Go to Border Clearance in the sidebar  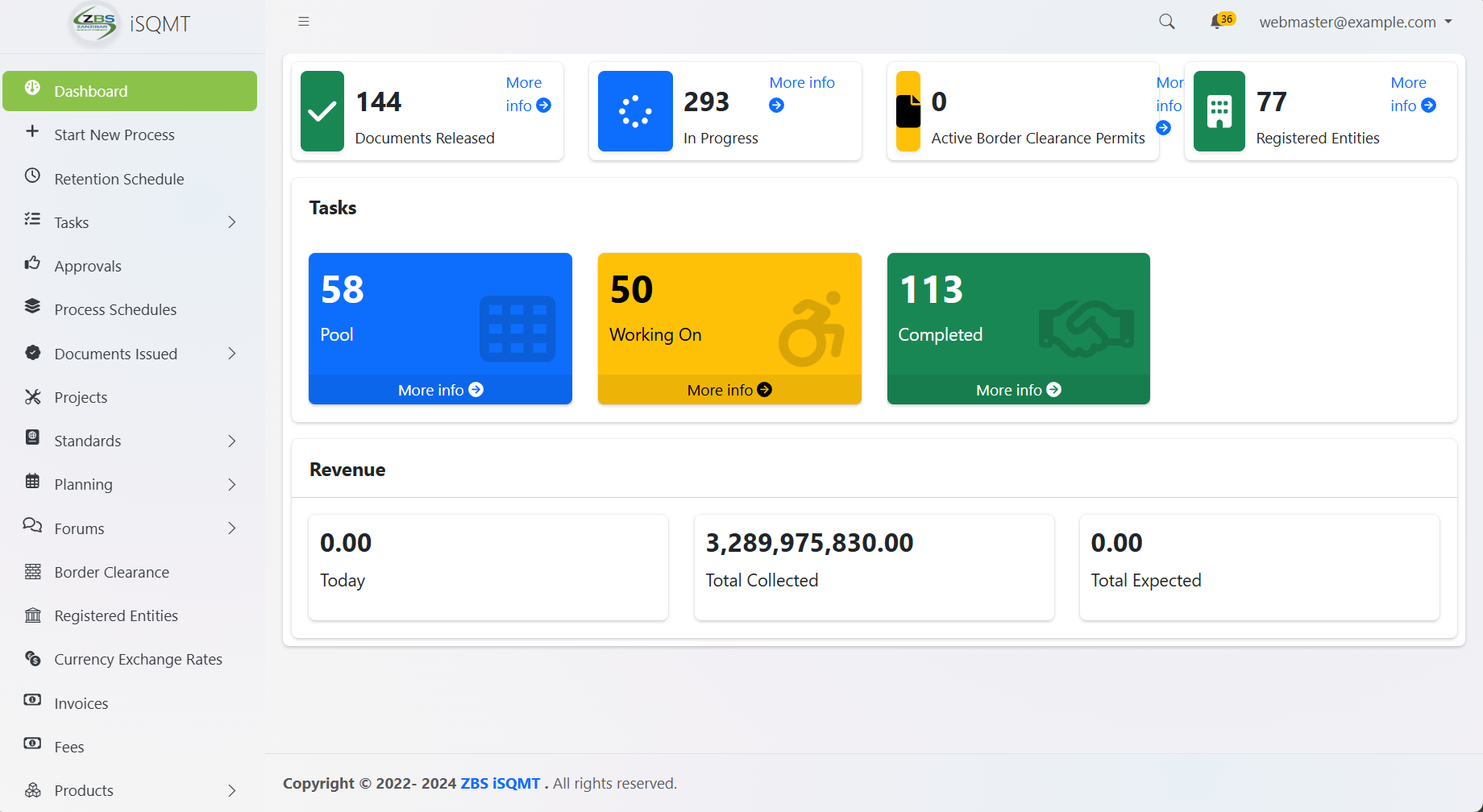pos(112,572)
